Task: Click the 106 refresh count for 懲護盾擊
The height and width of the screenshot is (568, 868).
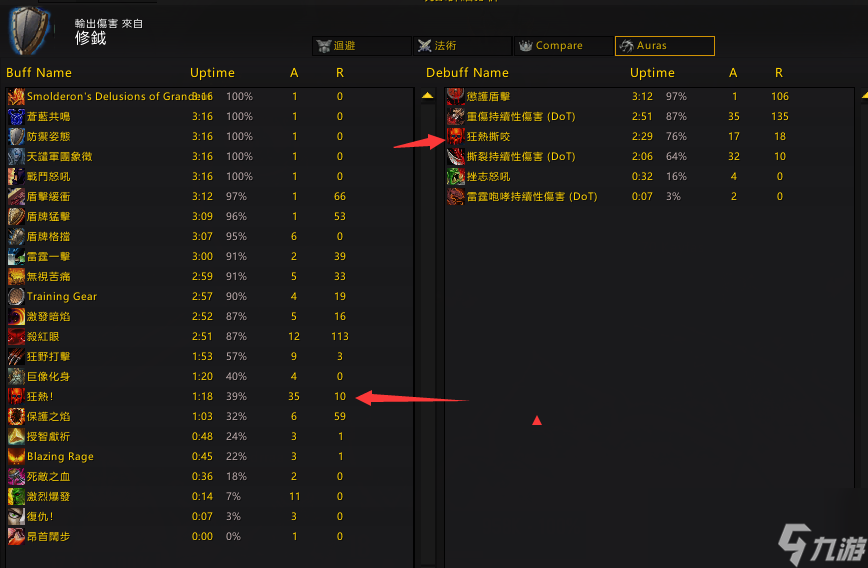Action: pos(779,97)
